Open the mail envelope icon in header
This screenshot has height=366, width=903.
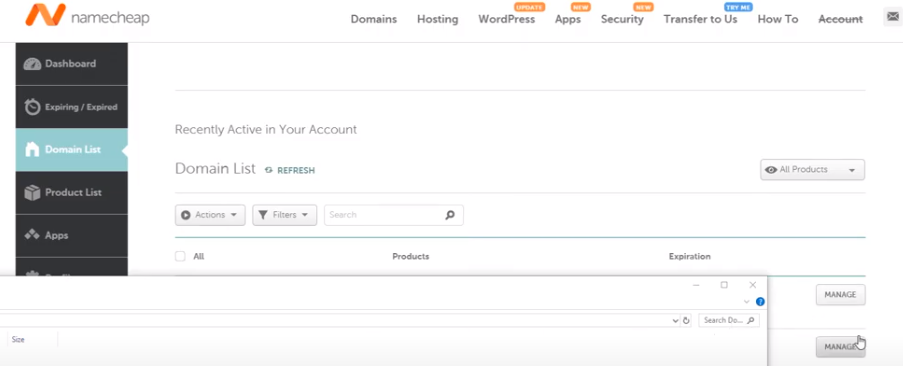click(x=893, y=18)
